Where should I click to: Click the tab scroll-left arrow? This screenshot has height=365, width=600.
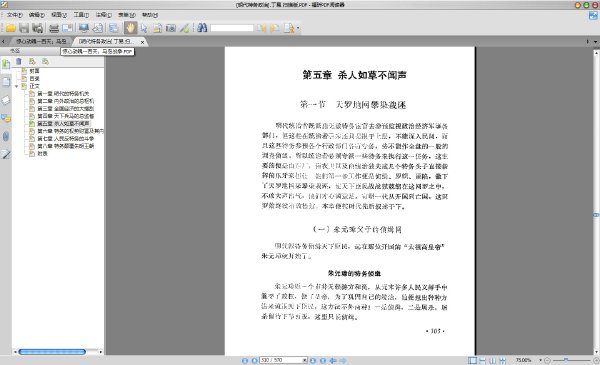point(3,41)
